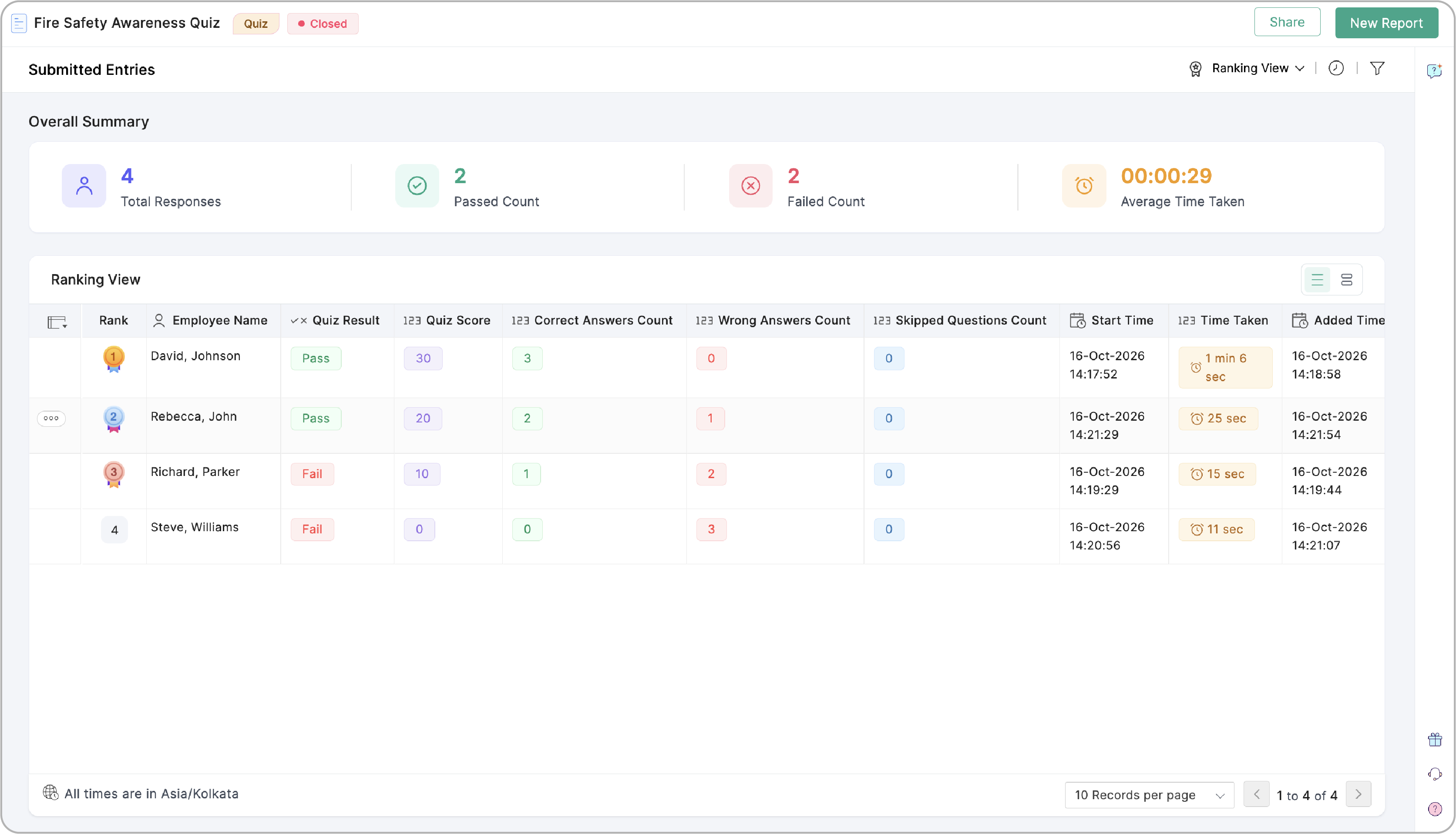Click the Failed Count cross icon

[x=750, y=186]
